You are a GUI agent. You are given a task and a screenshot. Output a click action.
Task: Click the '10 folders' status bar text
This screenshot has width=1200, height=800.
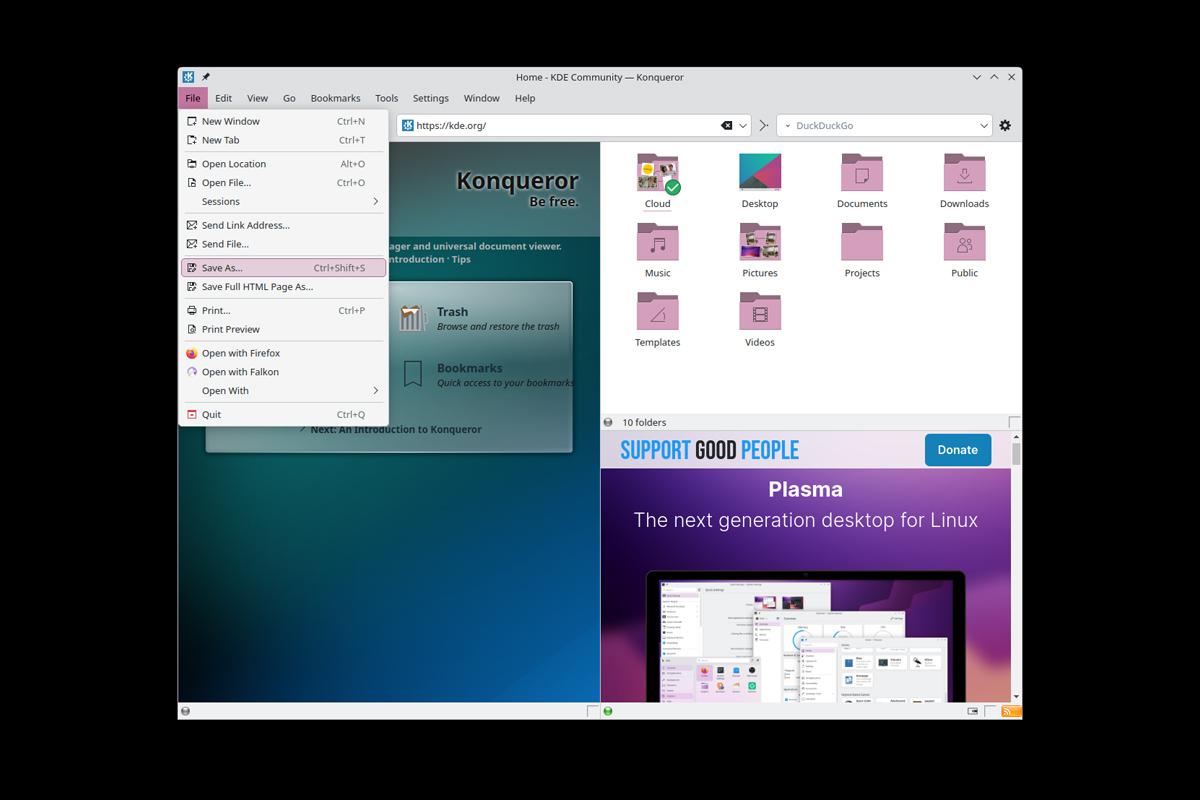point(644,422)
